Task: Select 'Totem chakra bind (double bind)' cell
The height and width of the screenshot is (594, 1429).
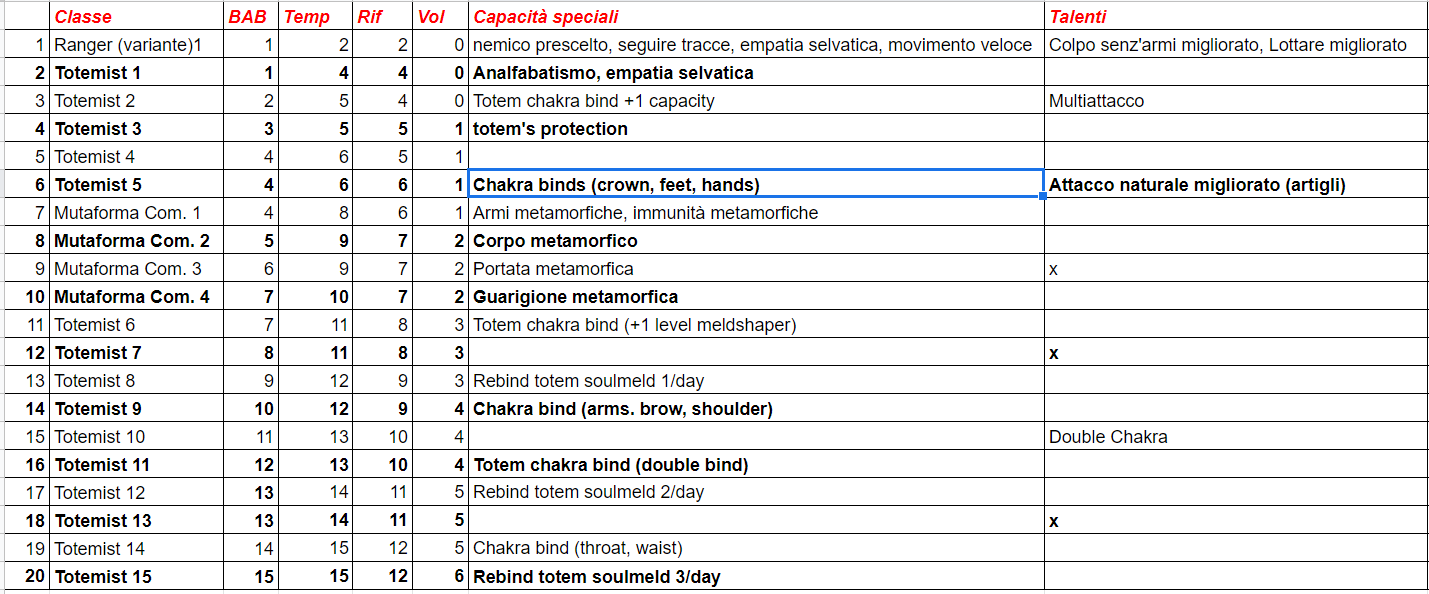Action: coord(757,465)
